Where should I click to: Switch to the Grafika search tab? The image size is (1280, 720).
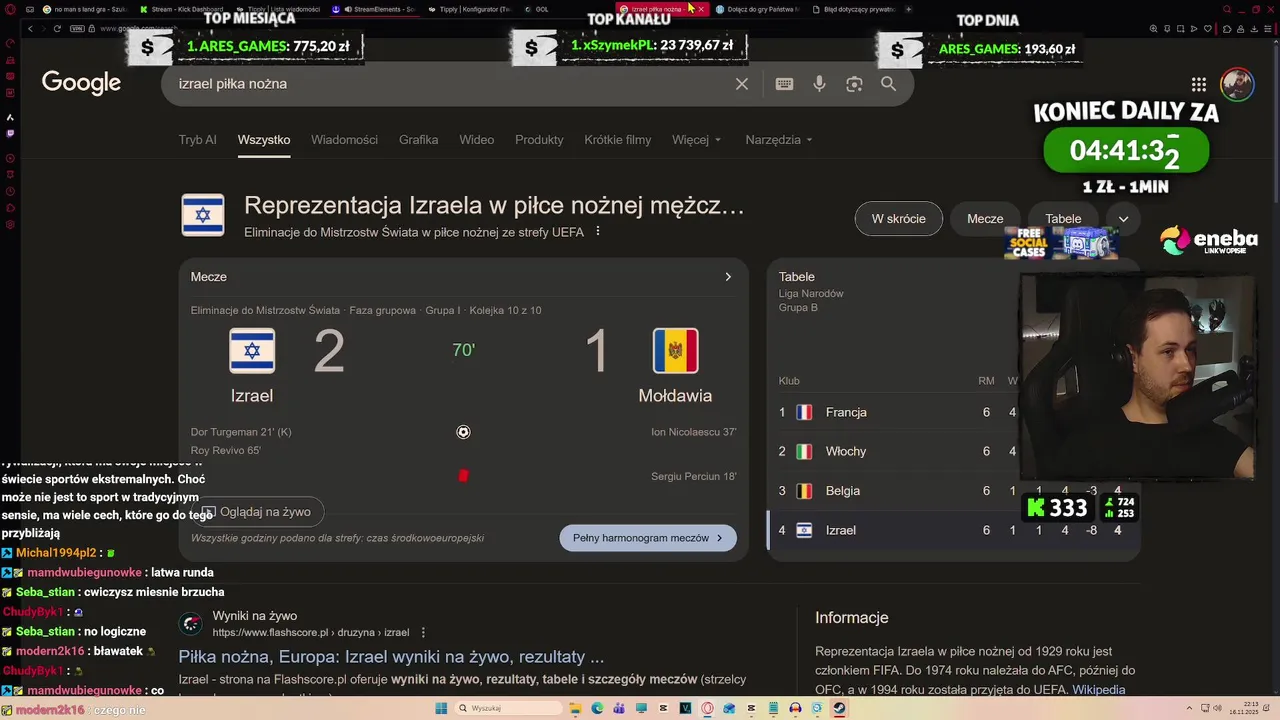click(x=418, y=140)
